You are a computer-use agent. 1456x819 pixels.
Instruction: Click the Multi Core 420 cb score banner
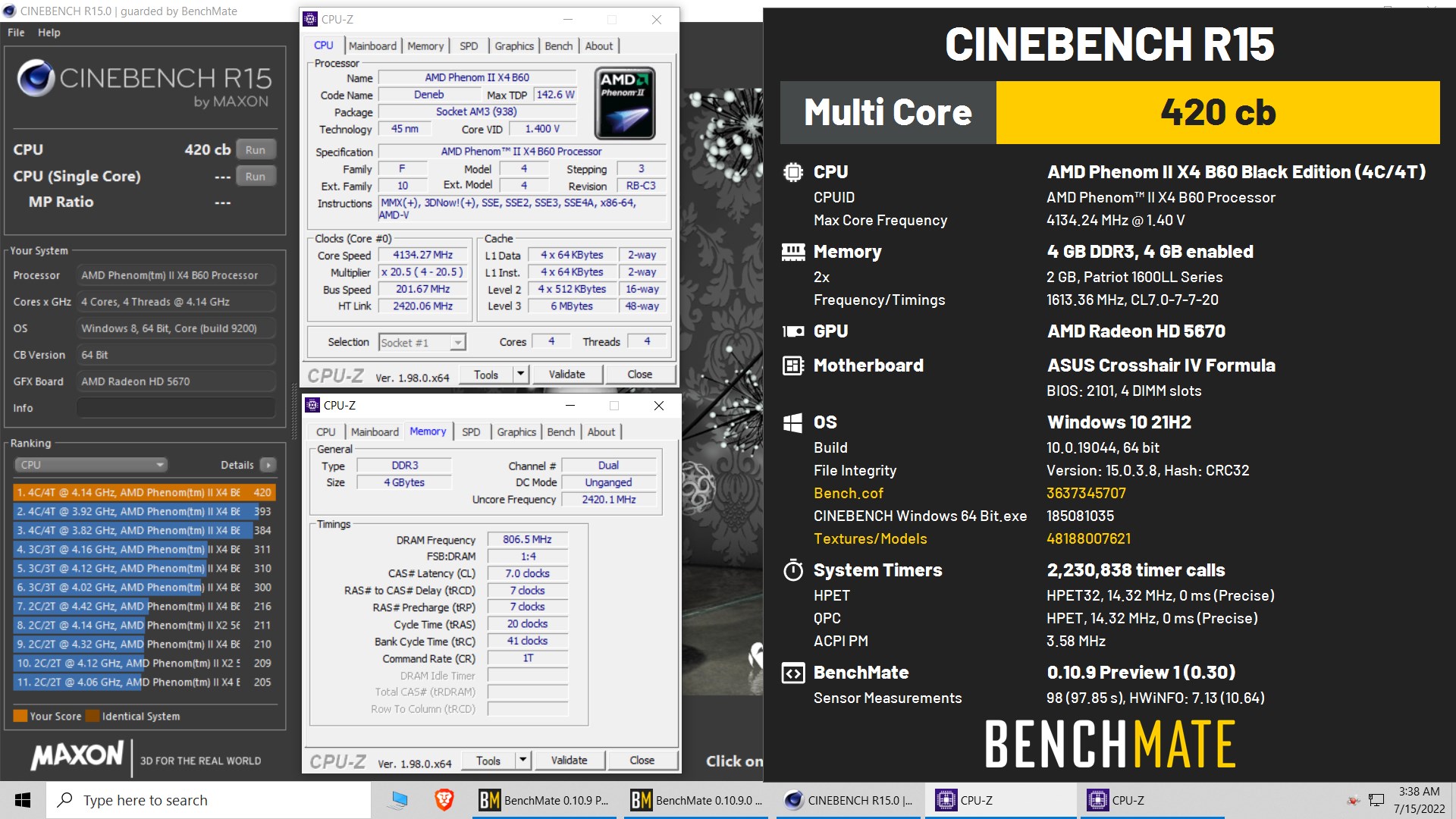tap(1109, 112)
